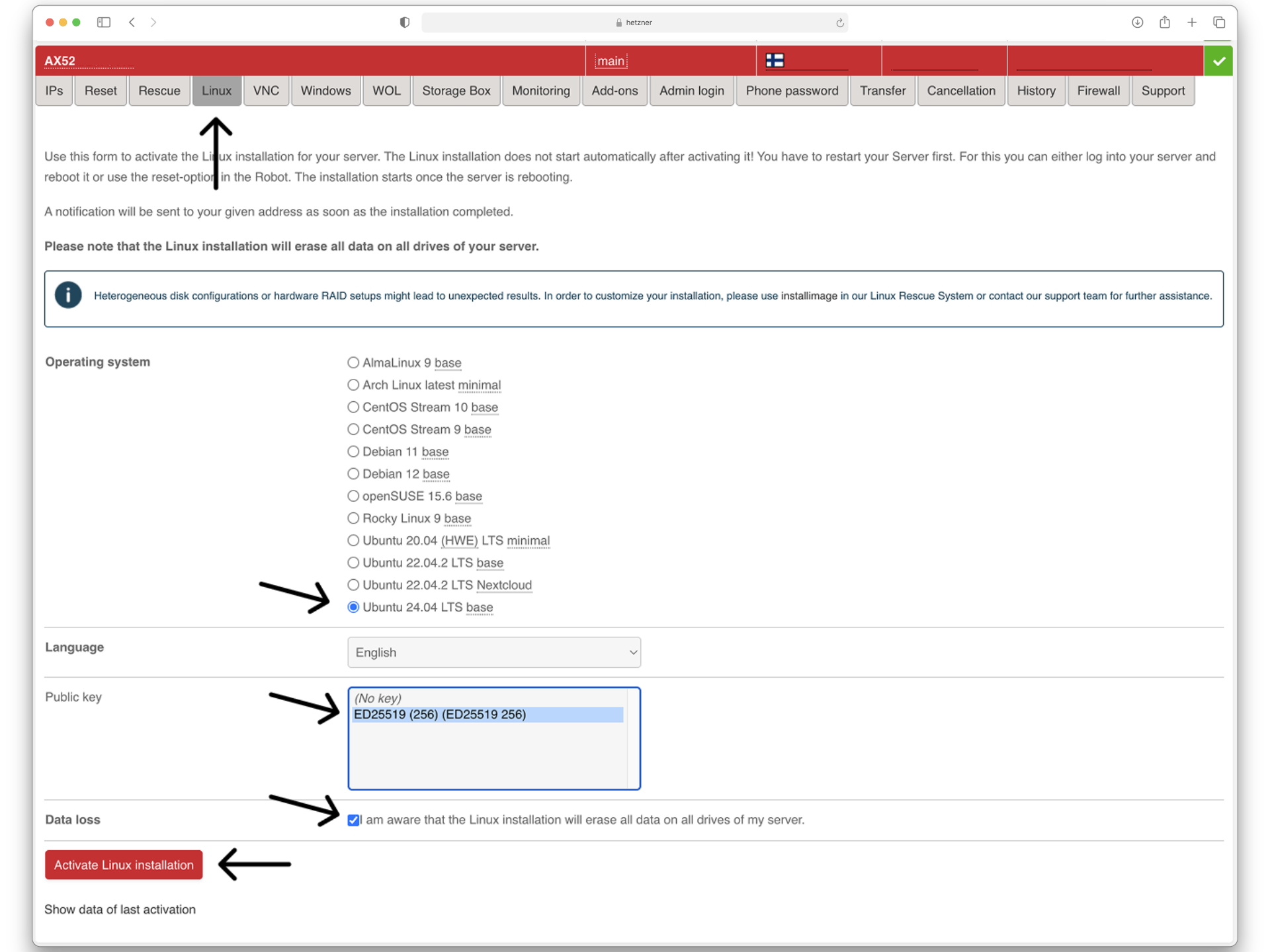Check the data loss awareness checkbox
The width and height of the screenshot is (1270, 952).
pos(353,819)
